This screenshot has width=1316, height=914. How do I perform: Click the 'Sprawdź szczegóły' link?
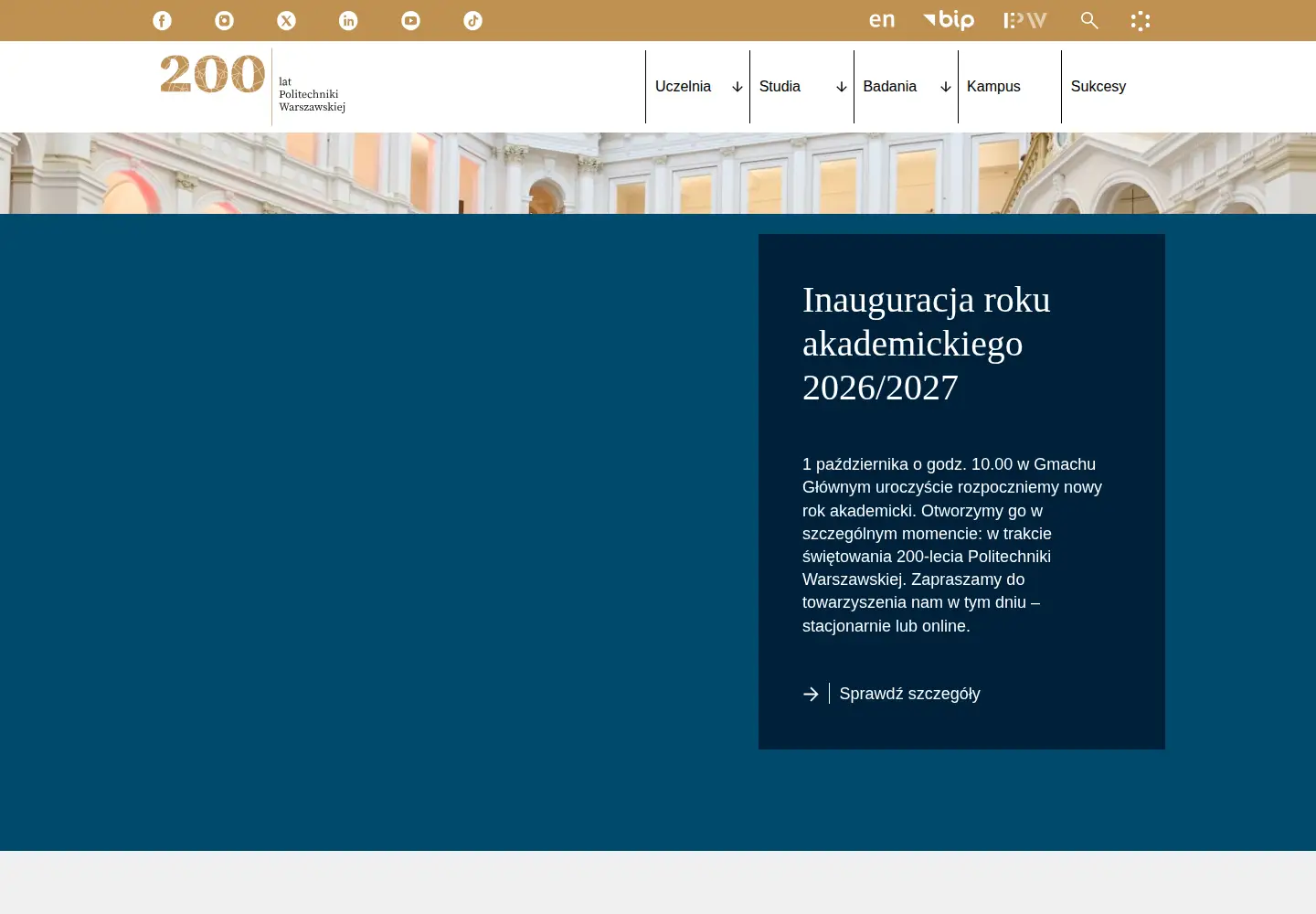click(909, 694)
